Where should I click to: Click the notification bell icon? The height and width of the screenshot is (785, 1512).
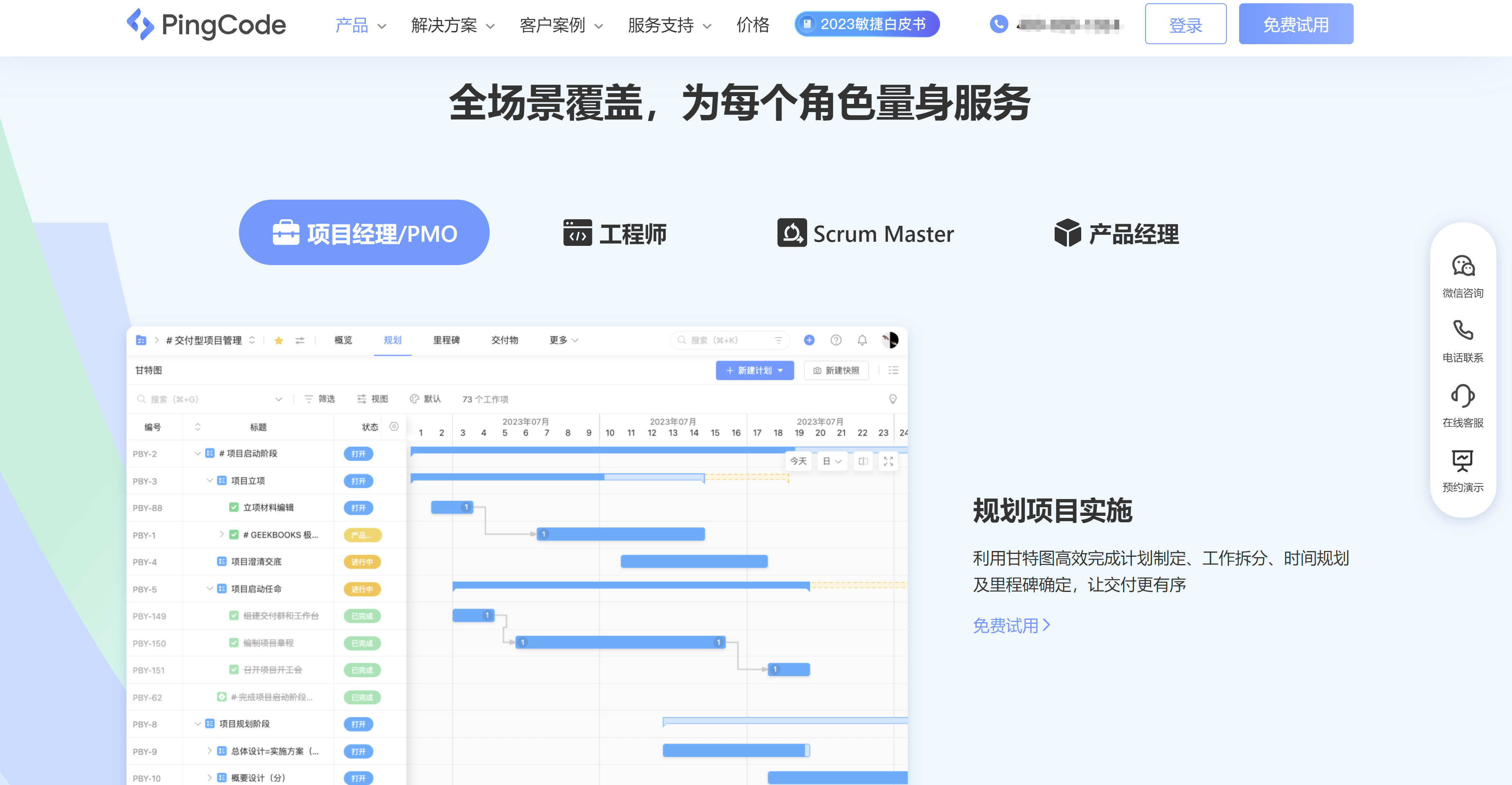(x=862, y=340)
